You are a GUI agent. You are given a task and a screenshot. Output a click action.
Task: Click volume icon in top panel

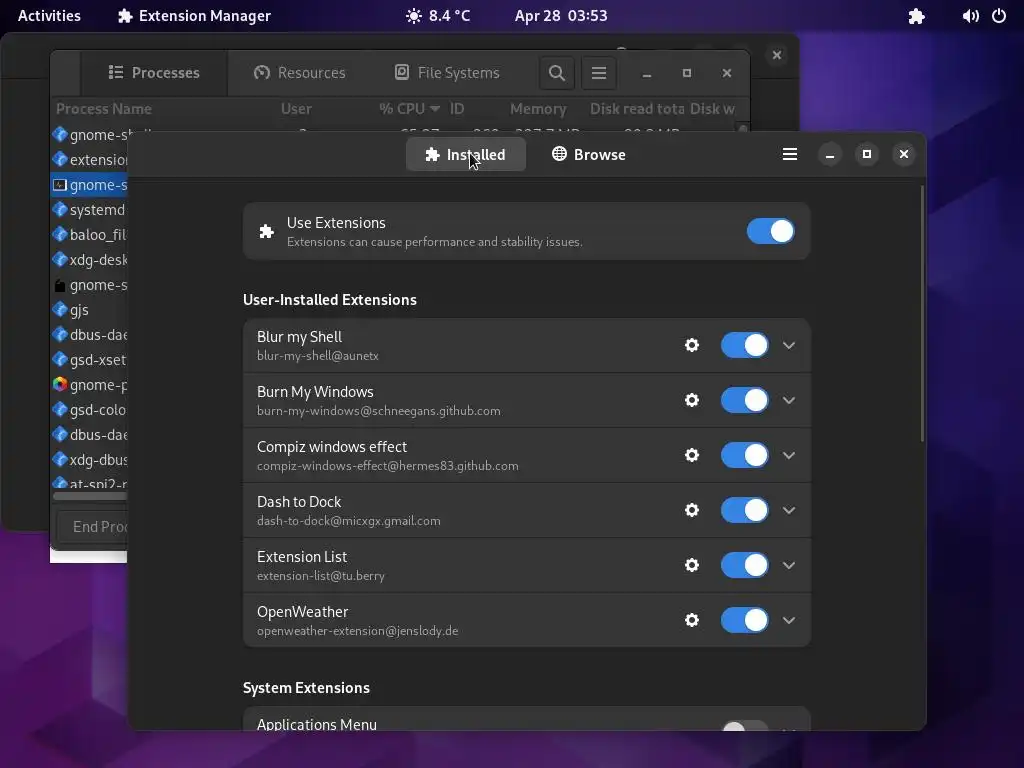(970, 16)
